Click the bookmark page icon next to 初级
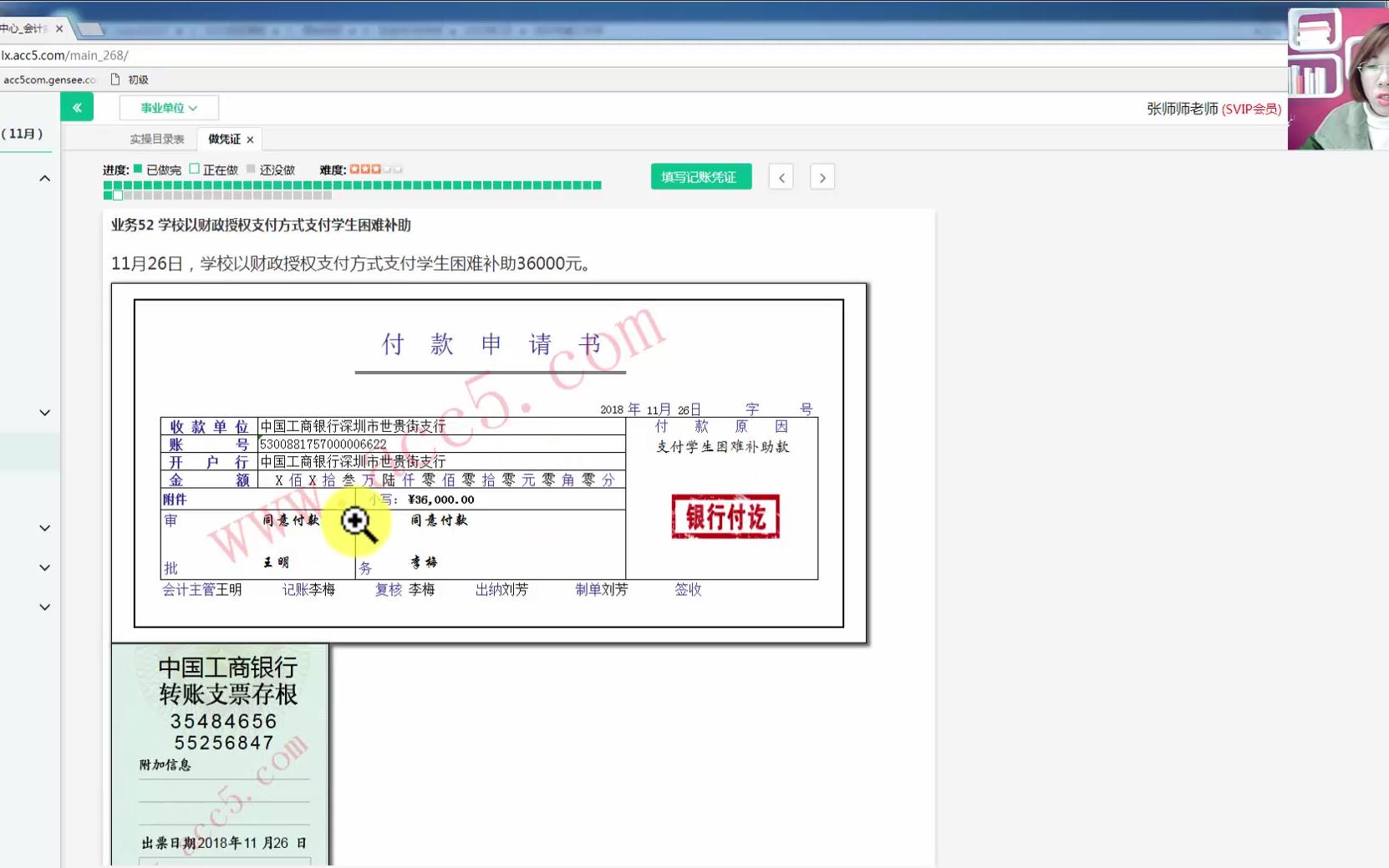 [113, 79]
